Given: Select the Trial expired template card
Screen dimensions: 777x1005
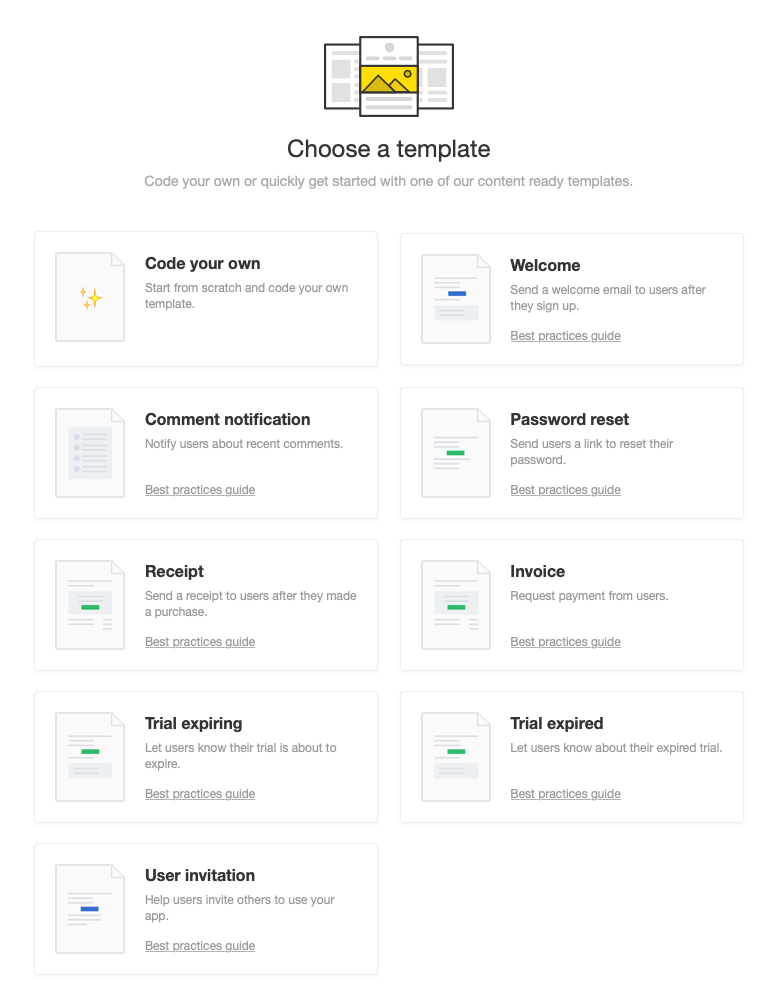Looking at the screenshot, I should (571, 756).
